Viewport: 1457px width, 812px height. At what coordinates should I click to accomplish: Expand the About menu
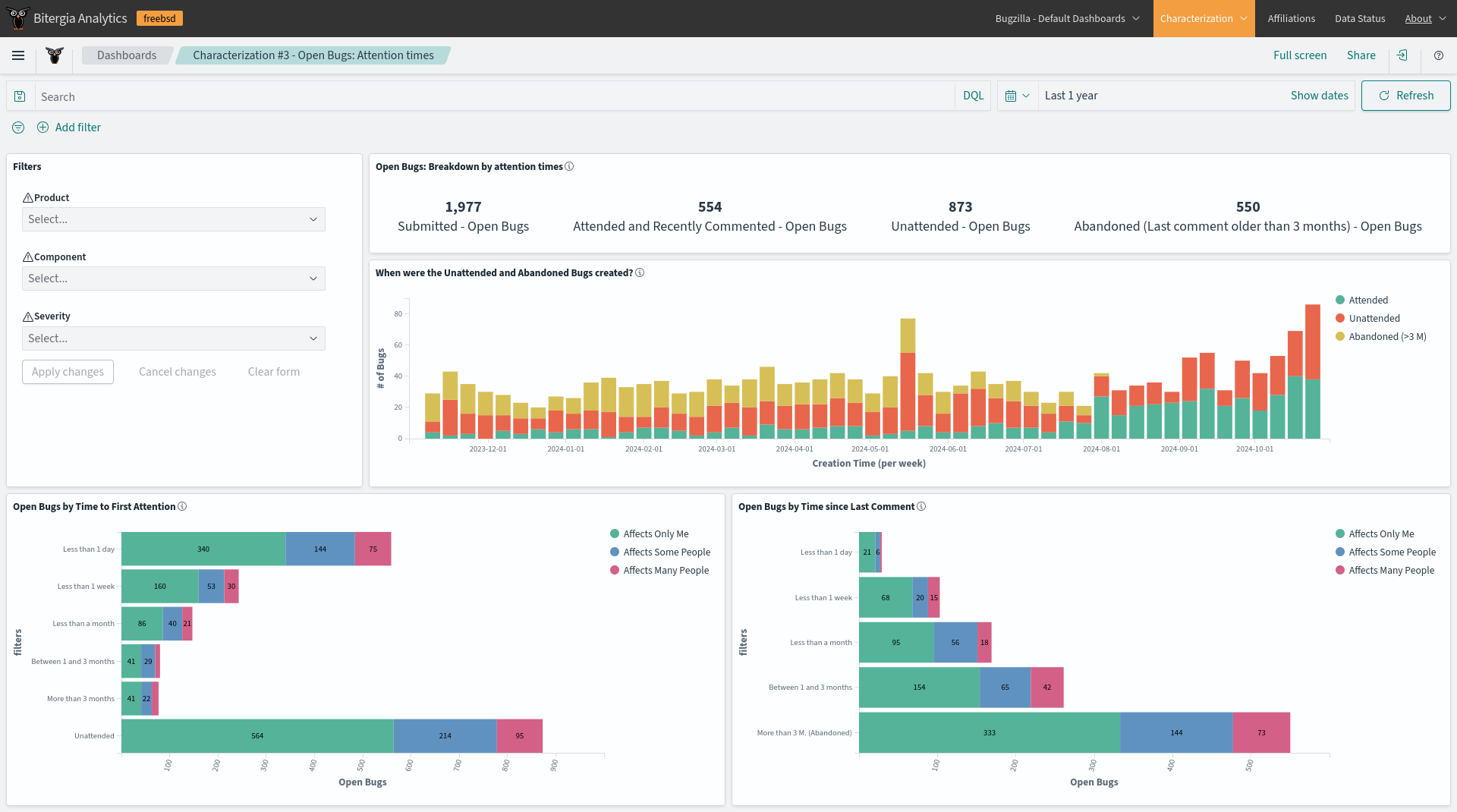coord(1425,18)
